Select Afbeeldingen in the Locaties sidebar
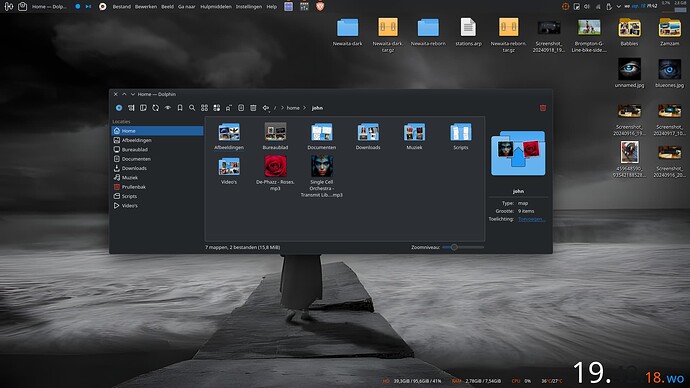This screenshot has width=690, height=388. coord(158,140)
